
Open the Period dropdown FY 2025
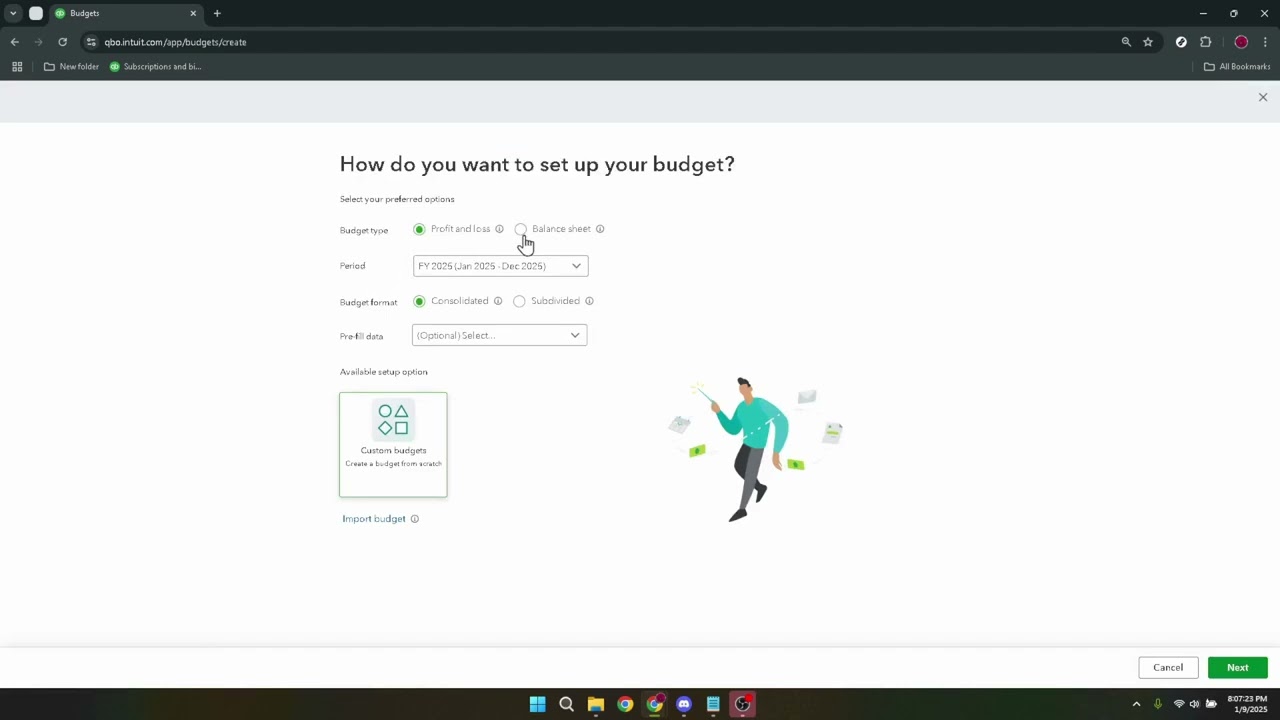500,266
